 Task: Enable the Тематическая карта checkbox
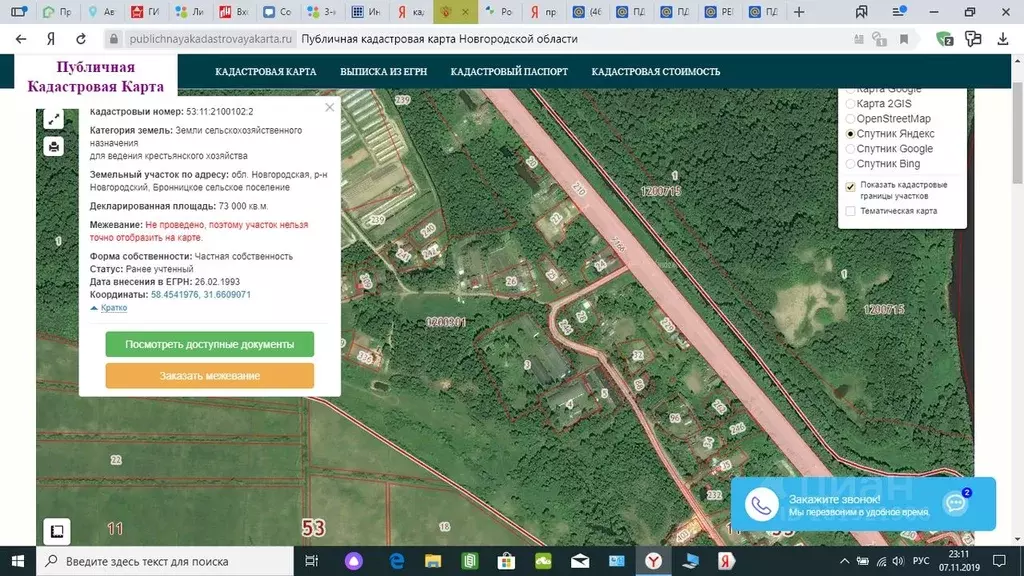coord(850,210)
